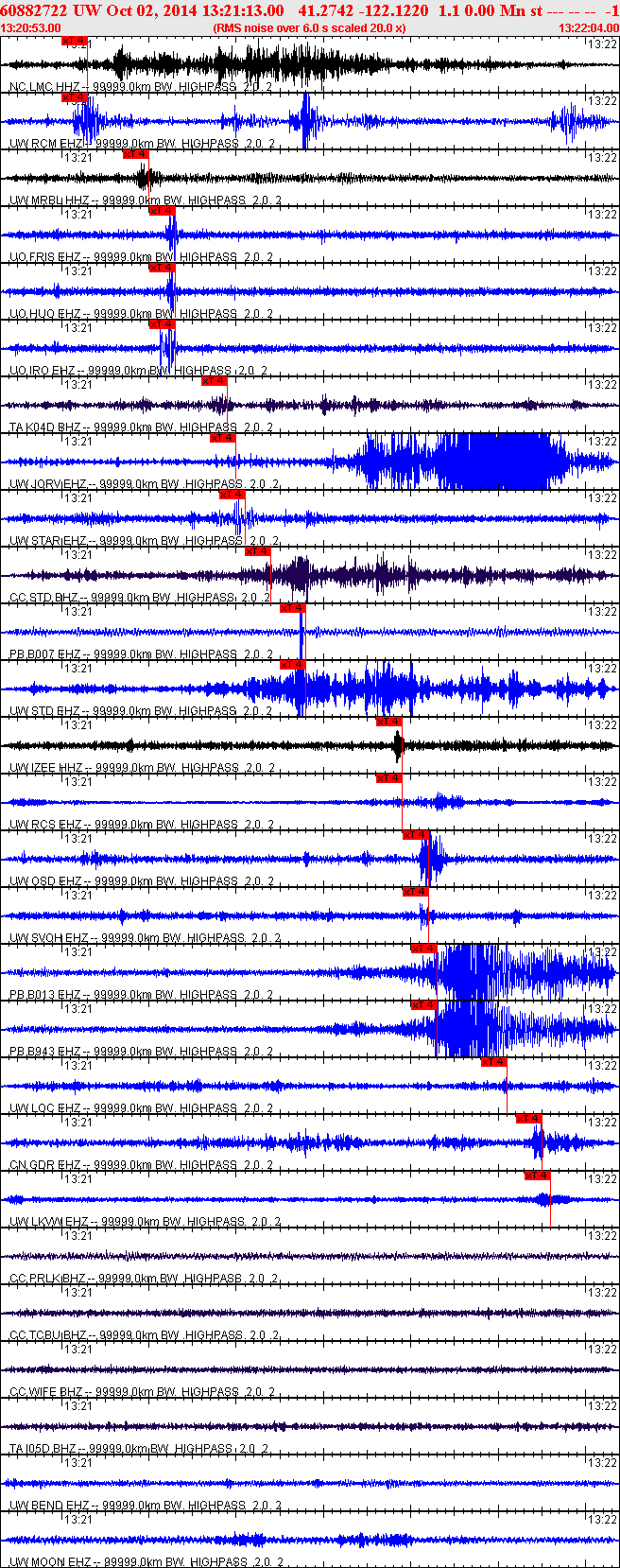Click the red pick marker on UW IZEE trace
The width and height of the screenshot is (620, 1568).
point(389,722)
